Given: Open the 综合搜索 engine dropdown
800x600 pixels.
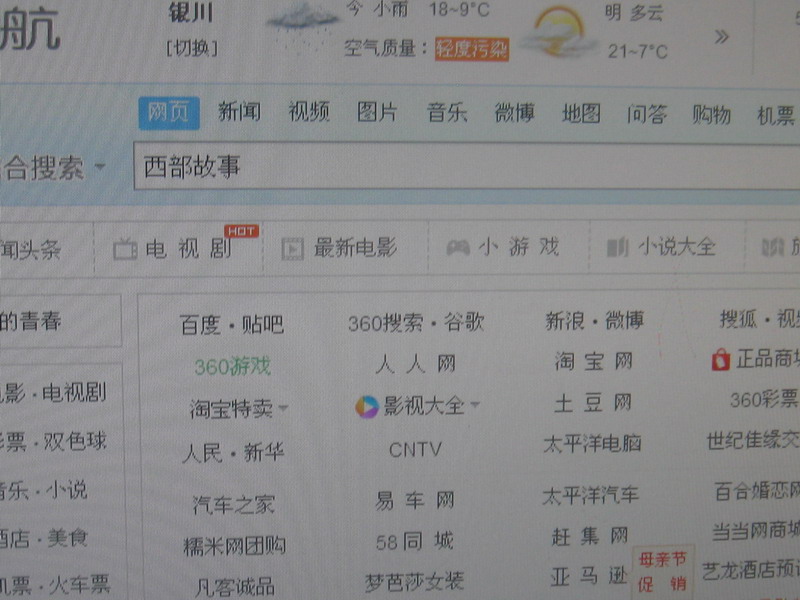Looking at the screenshot, I should coord(99,167).
